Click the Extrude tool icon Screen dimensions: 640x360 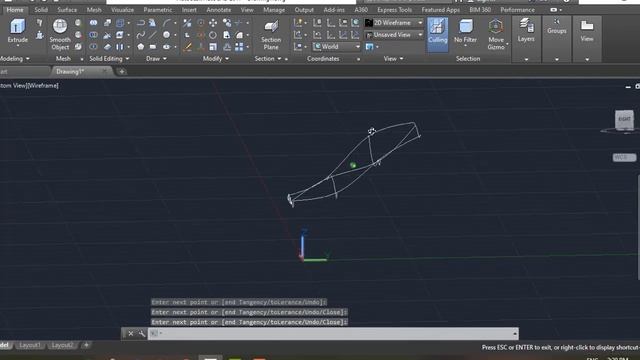tap(17, 27)
